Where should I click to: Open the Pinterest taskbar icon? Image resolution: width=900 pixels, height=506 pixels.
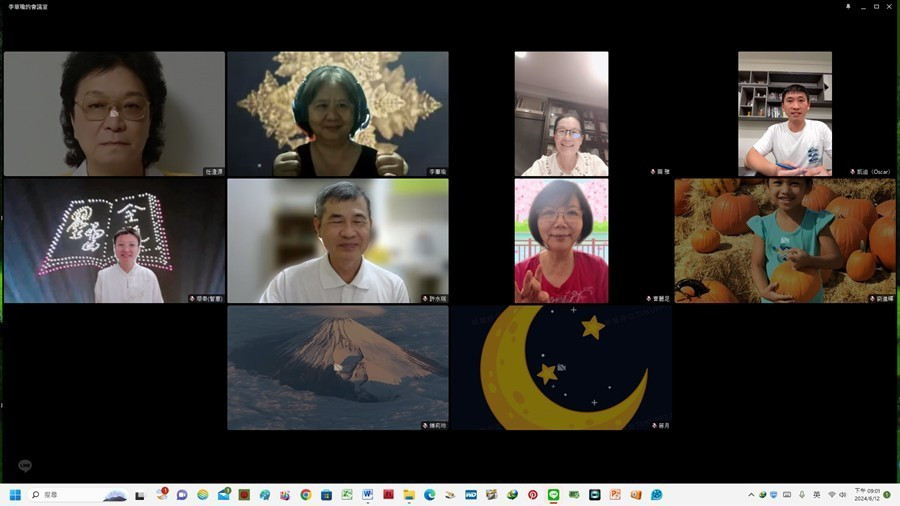[x=532, y=495]
